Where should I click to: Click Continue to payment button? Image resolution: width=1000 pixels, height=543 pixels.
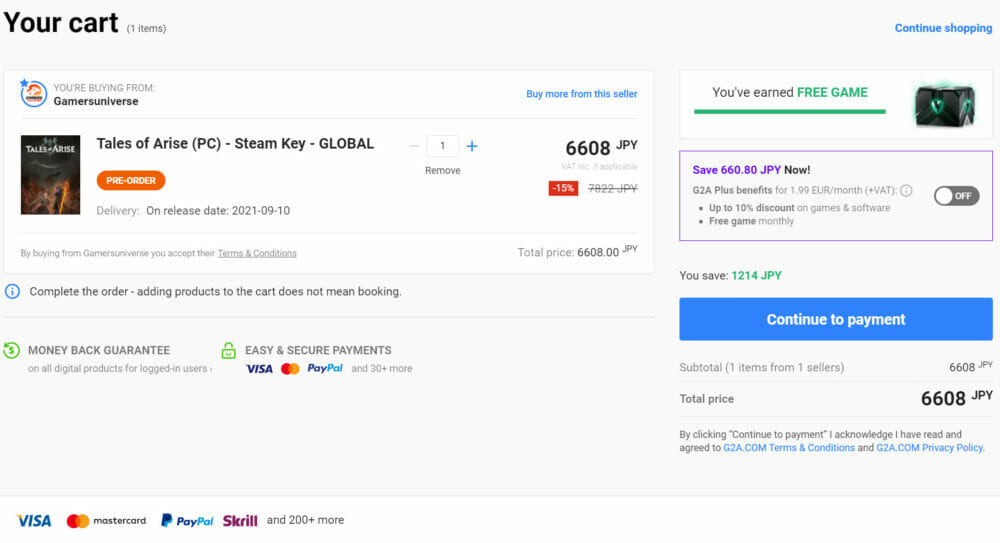coord(835,320)
